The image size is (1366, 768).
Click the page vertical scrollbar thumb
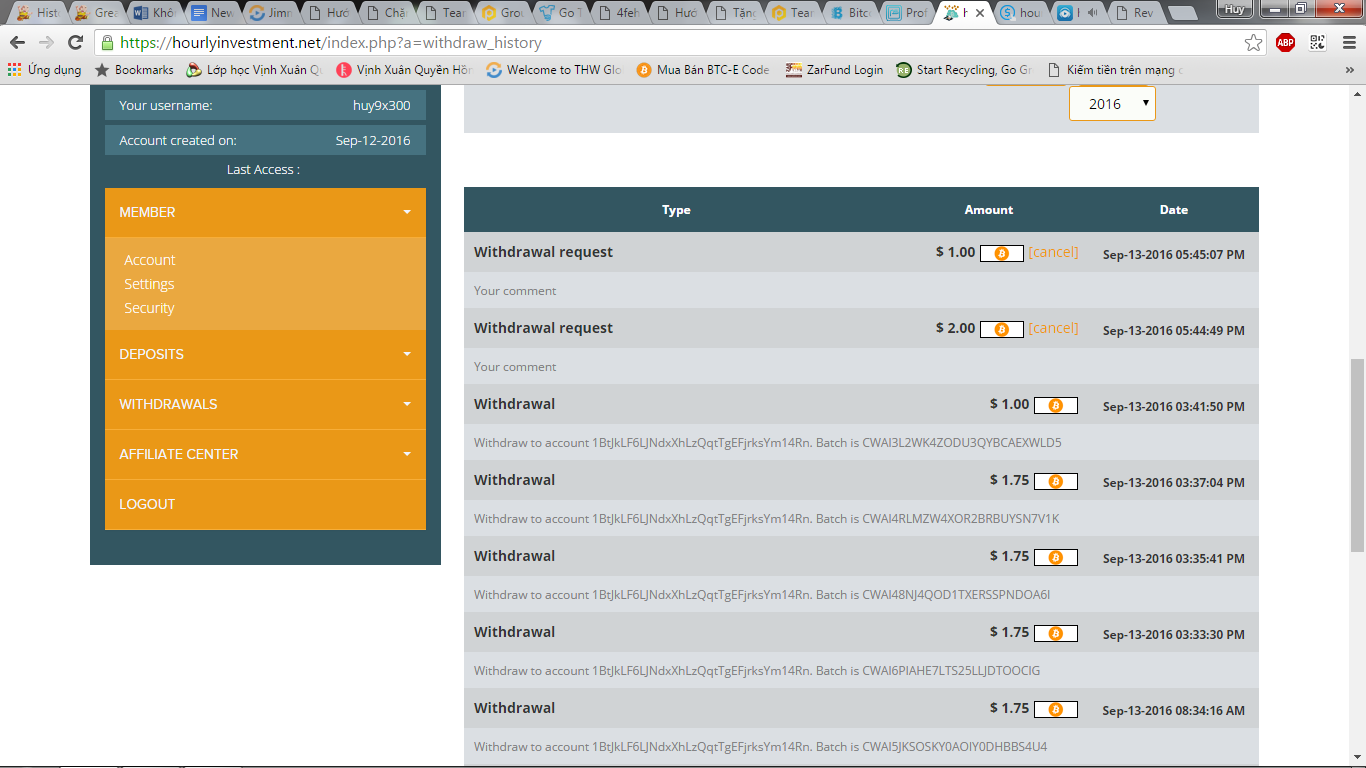point(1357,455)
